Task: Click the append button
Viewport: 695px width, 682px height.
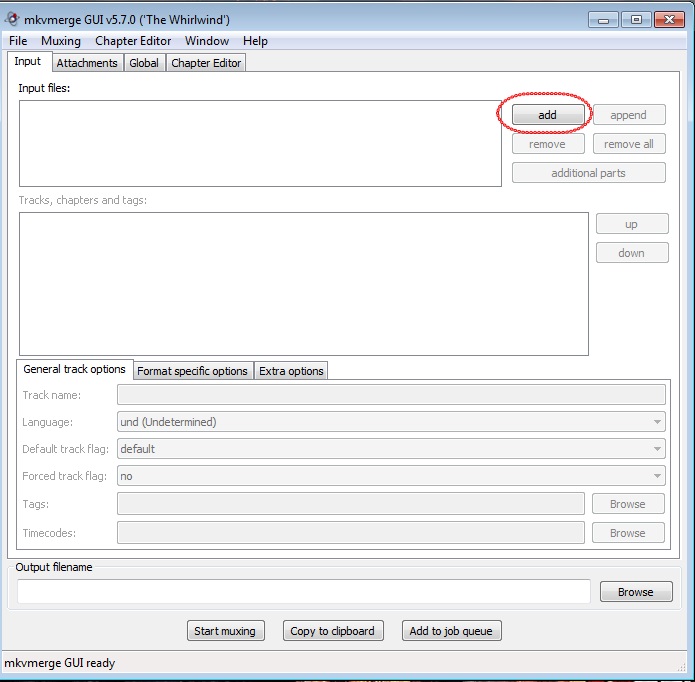Action: click(629, 115)
